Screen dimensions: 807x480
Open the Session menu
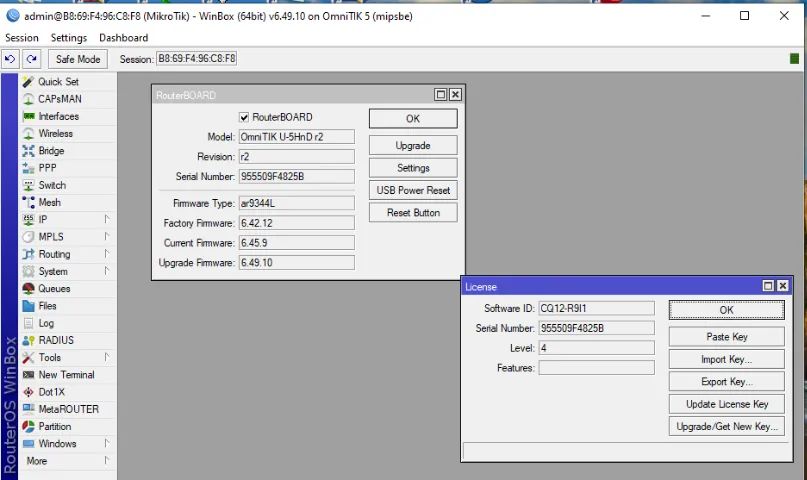click(22, 38)
